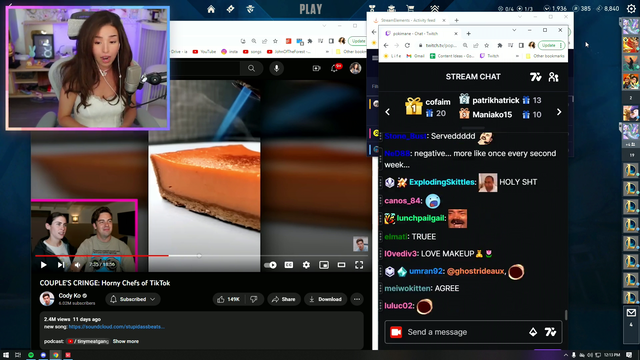Download the YouTube video
Screen dimensions: 640x360
pos(325,299)
